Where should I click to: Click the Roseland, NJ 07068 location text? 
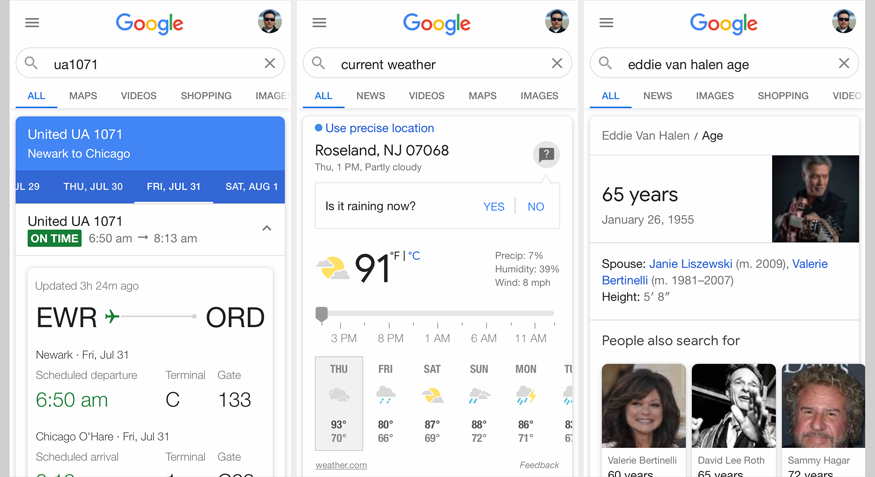point(382,151)
